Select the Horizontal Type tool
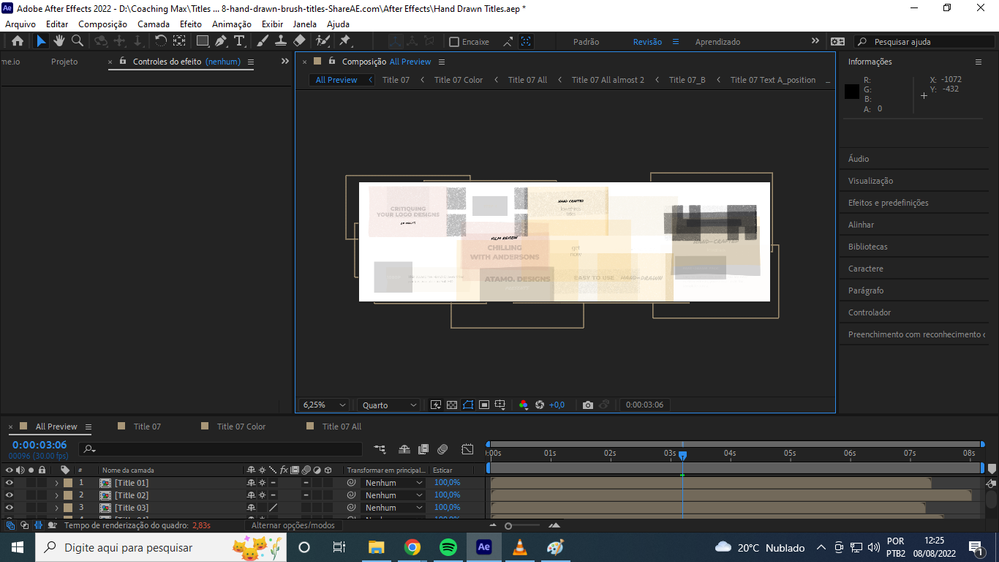Viewport: 999px width, 562px height. (x=239, y=41)
